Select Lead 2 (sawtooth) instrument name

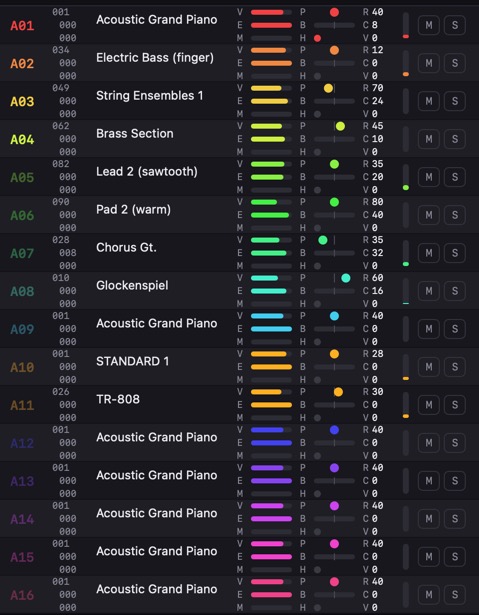point(147,172)
